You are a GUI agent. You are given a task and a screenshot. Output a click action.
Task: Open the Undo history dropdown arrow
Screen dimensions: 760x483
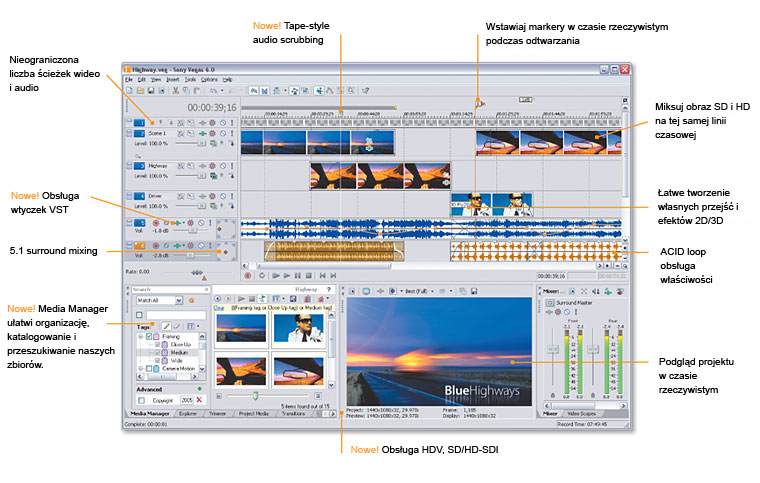[x=222, y=91]
